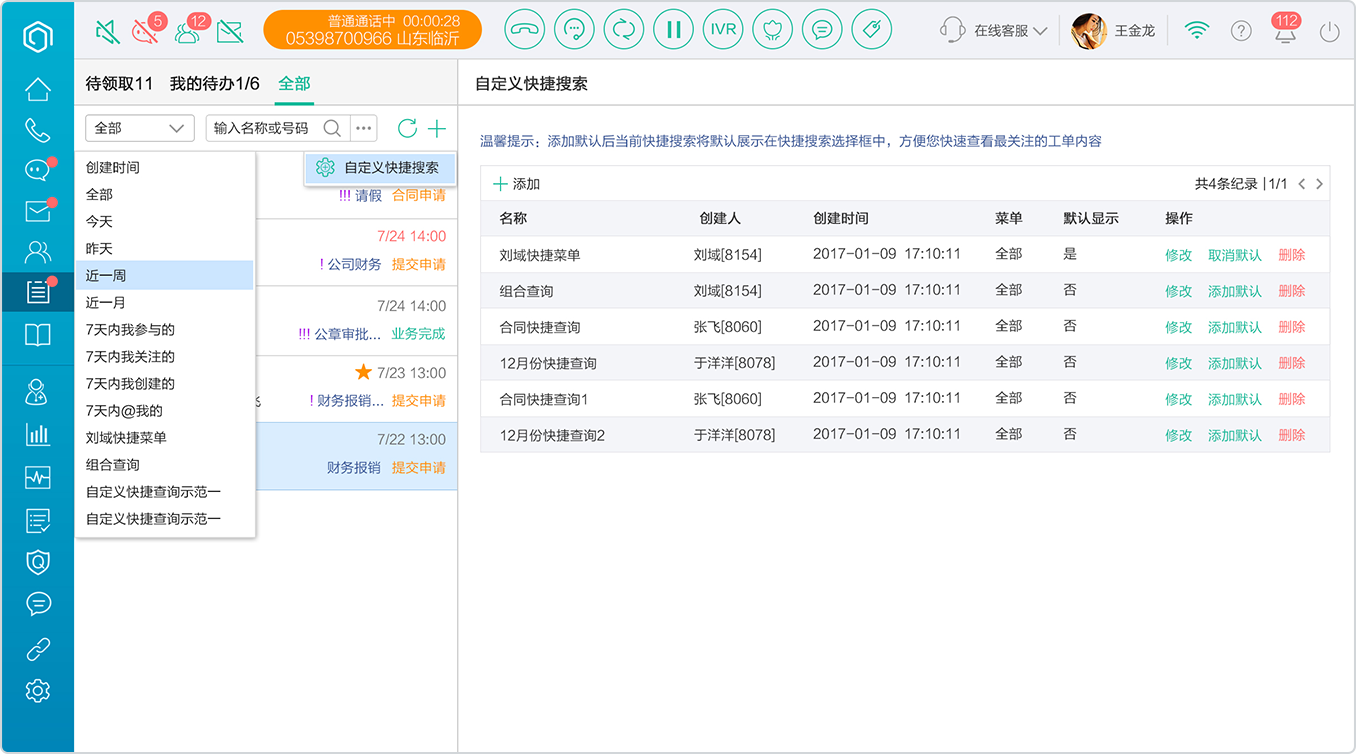Image resolution: width=1356 pixels, height=754 pixels.
Task: Click the mute speaker icon in top bar
Action: click(107, 32)
